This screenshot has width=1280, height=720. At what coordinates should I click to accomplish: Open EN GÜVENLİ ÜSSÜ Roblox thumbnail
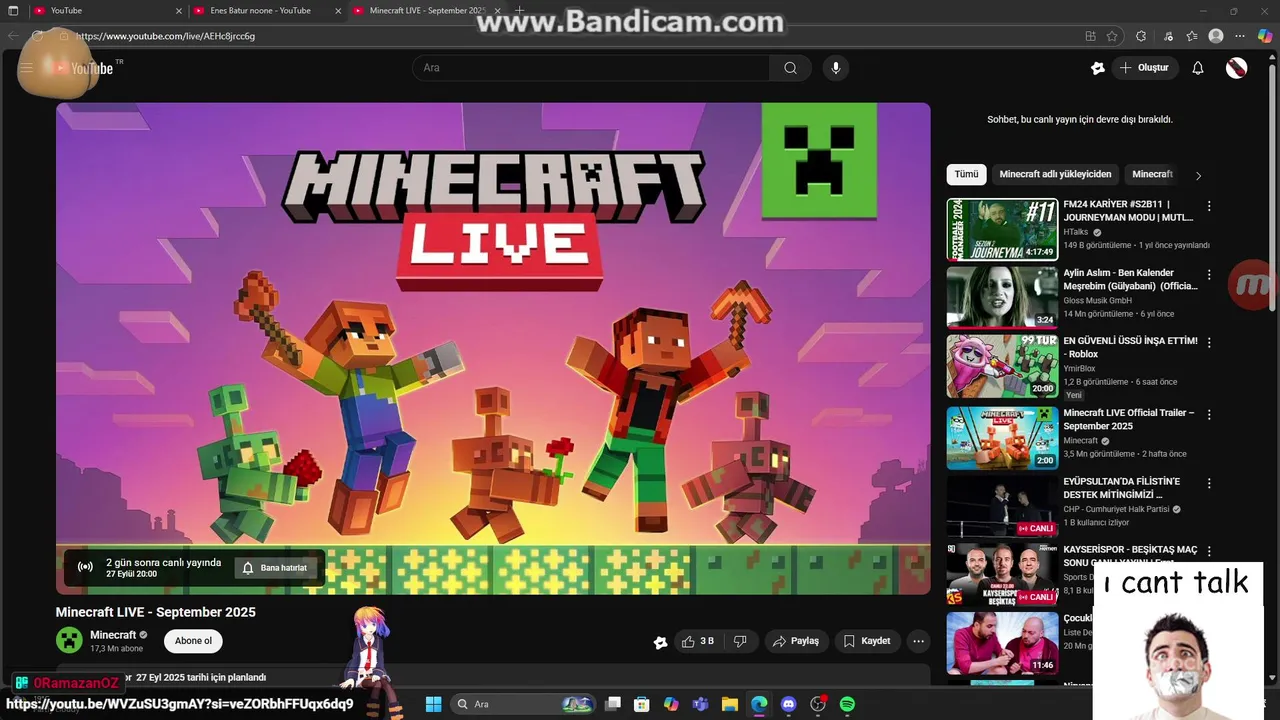1002,366
